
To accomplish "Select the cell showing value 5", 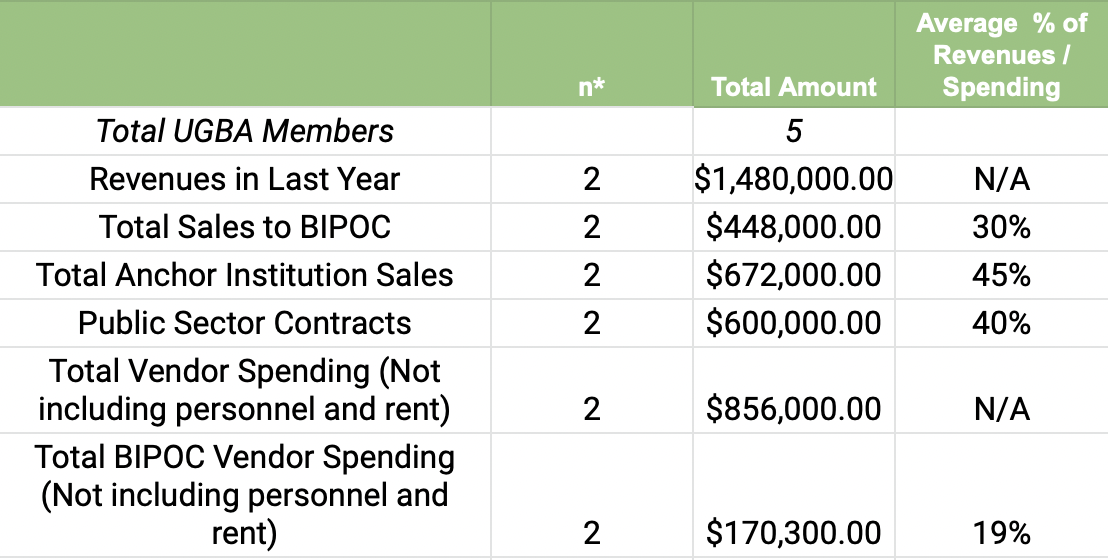I will click(x=794, y=132).
